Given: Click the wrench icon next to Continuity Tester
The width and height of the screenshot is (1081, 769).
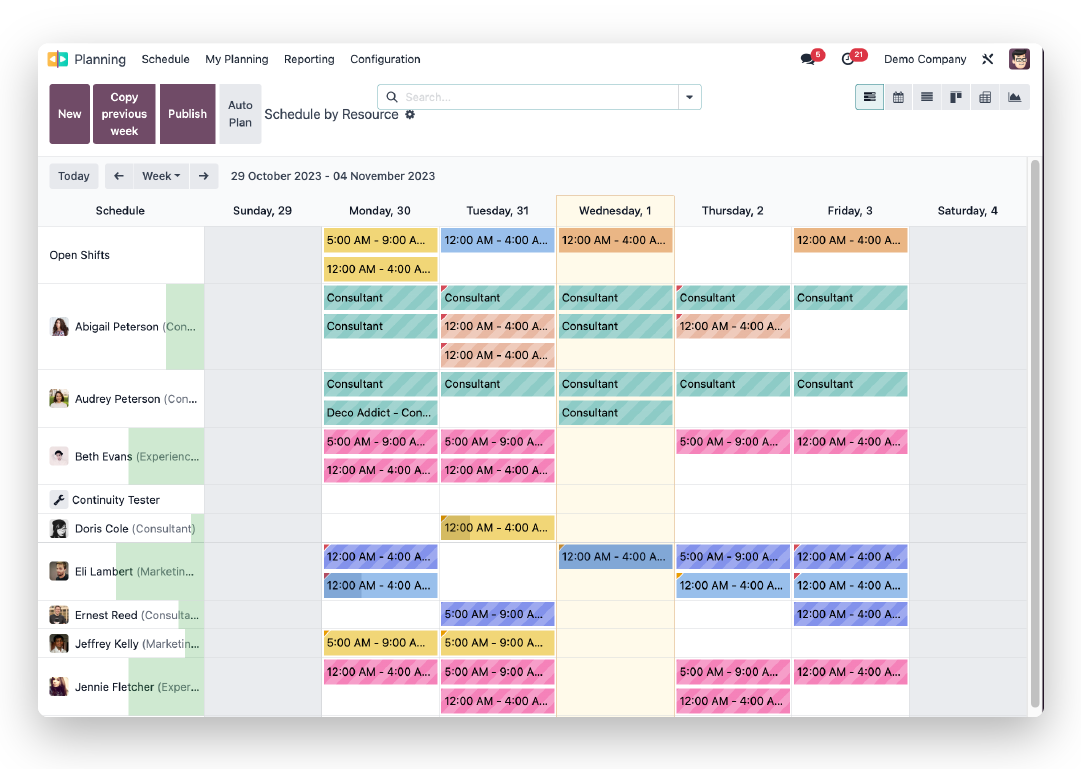Looking at the screenshot, I should [57, 499].
